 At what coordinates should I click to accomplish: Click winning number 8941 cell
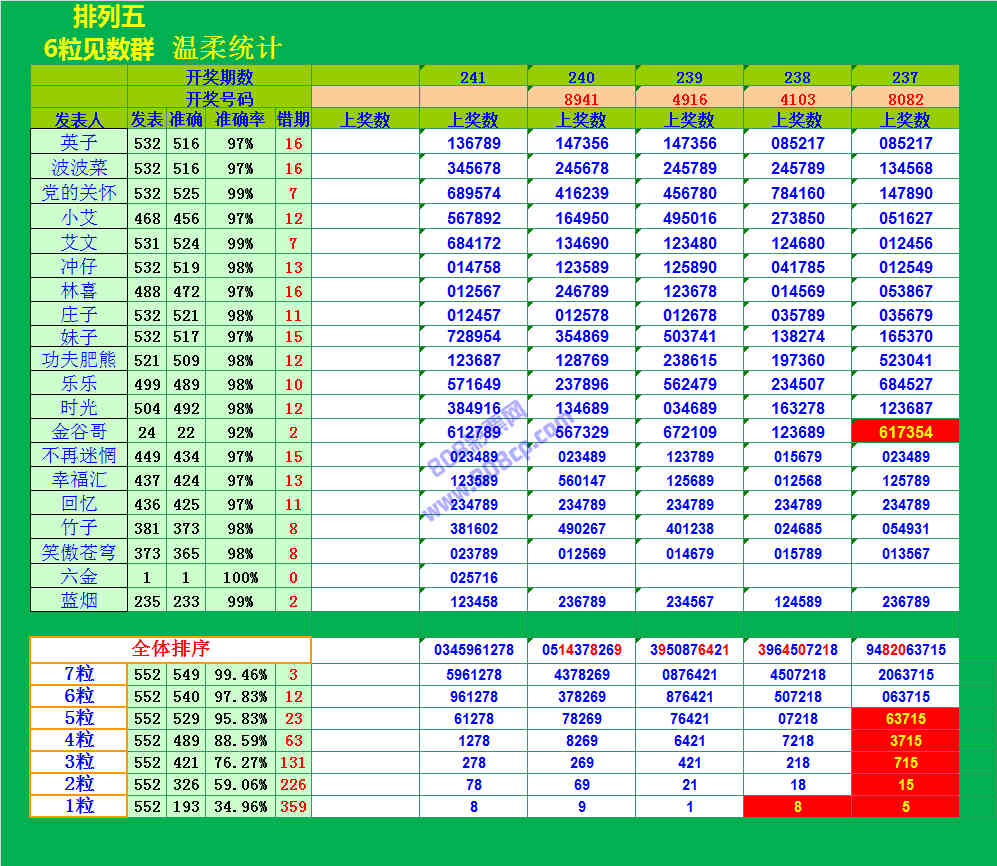click(581, 99)
